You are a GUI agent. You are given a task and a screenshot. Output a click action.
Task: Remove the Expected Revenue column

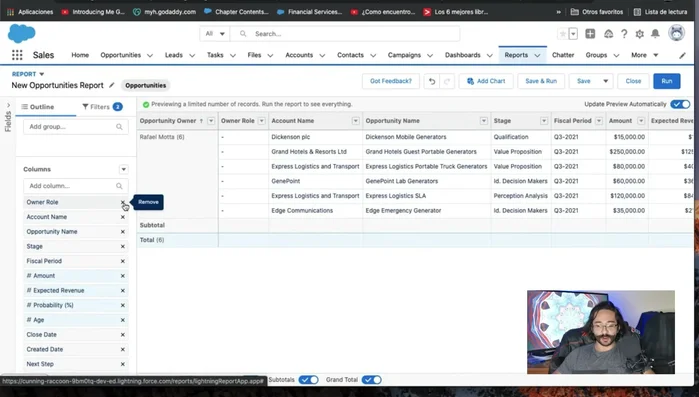point(123,291)
